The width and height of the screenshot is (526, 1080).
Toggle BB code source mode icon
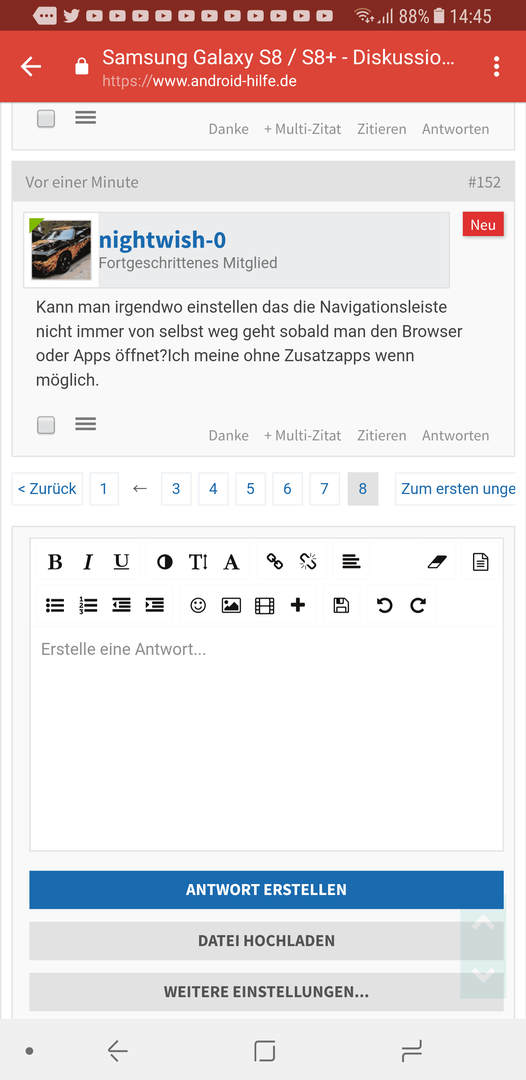pyautogui.click(x=481, y=562)
